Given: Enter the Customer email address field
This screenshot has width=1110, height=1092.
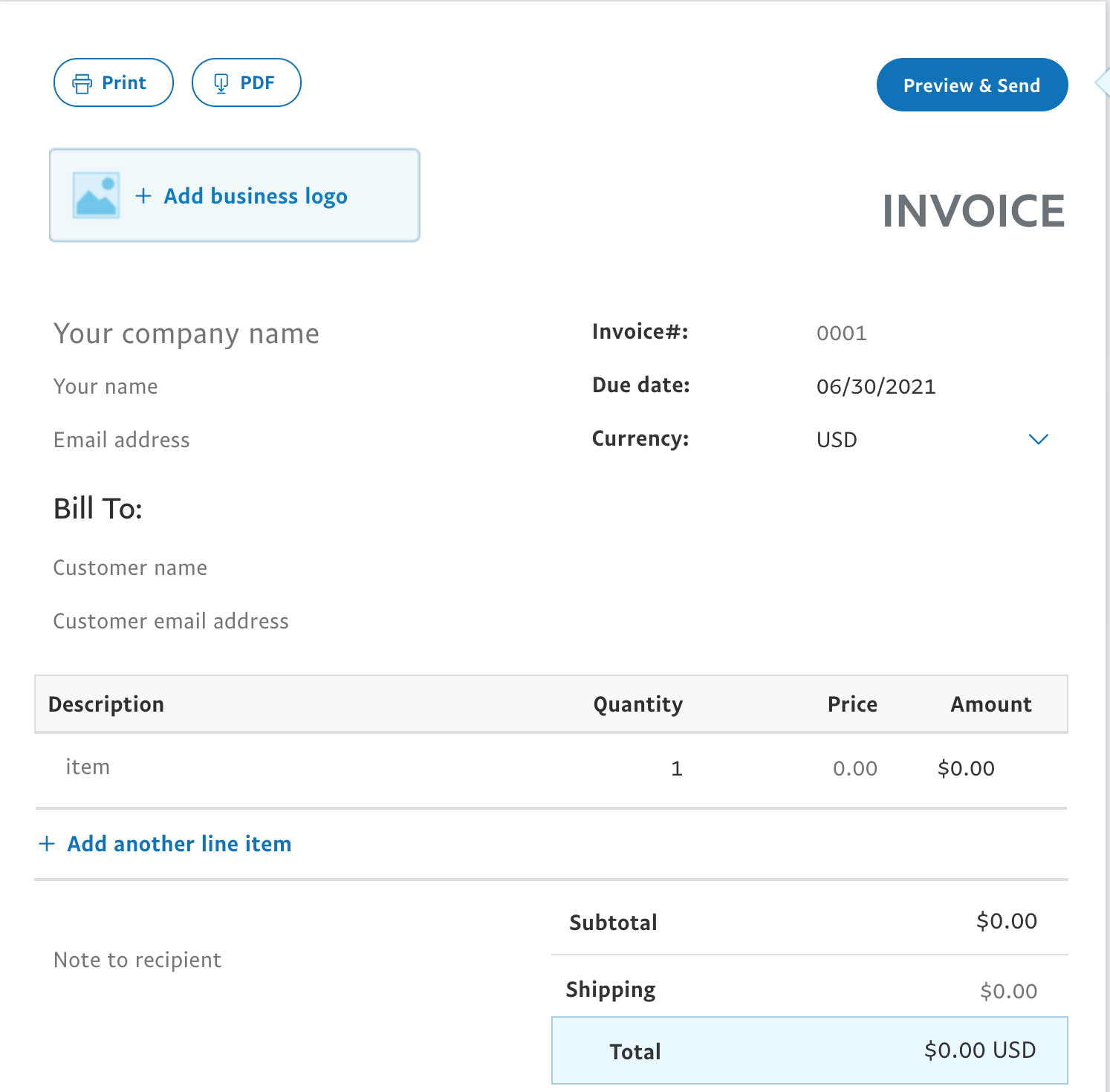Looking at the screenshot, I should (171, 621).
